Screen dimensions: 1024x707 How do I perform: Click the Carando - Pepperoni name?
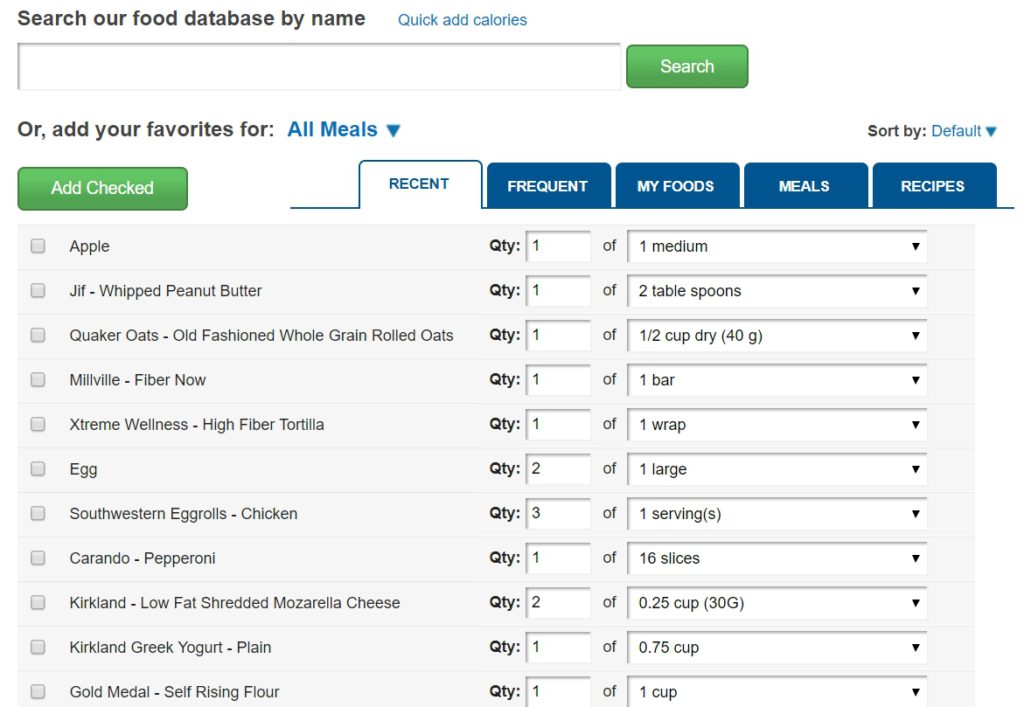coord(142,558)
